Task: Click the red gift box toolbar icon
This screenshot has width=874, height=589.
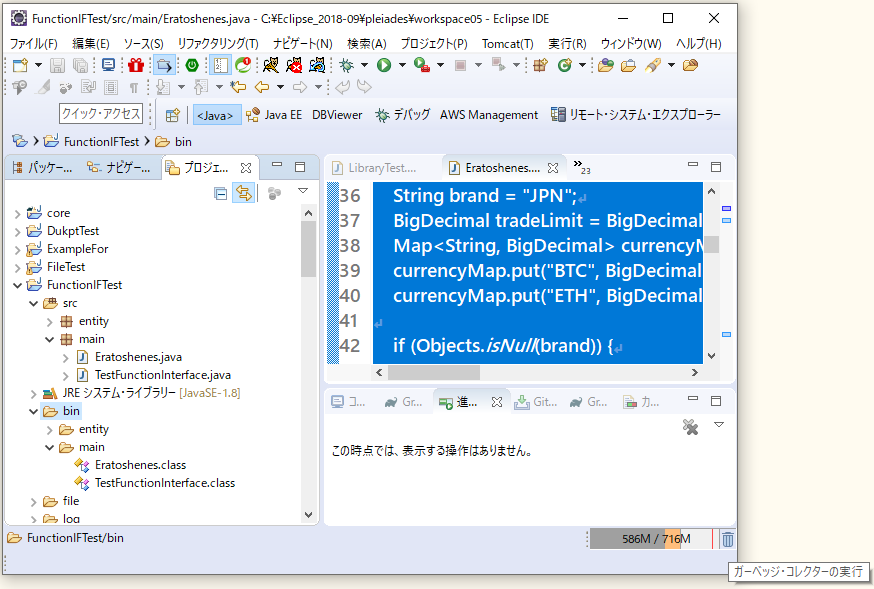Action: tap(136, 66)
